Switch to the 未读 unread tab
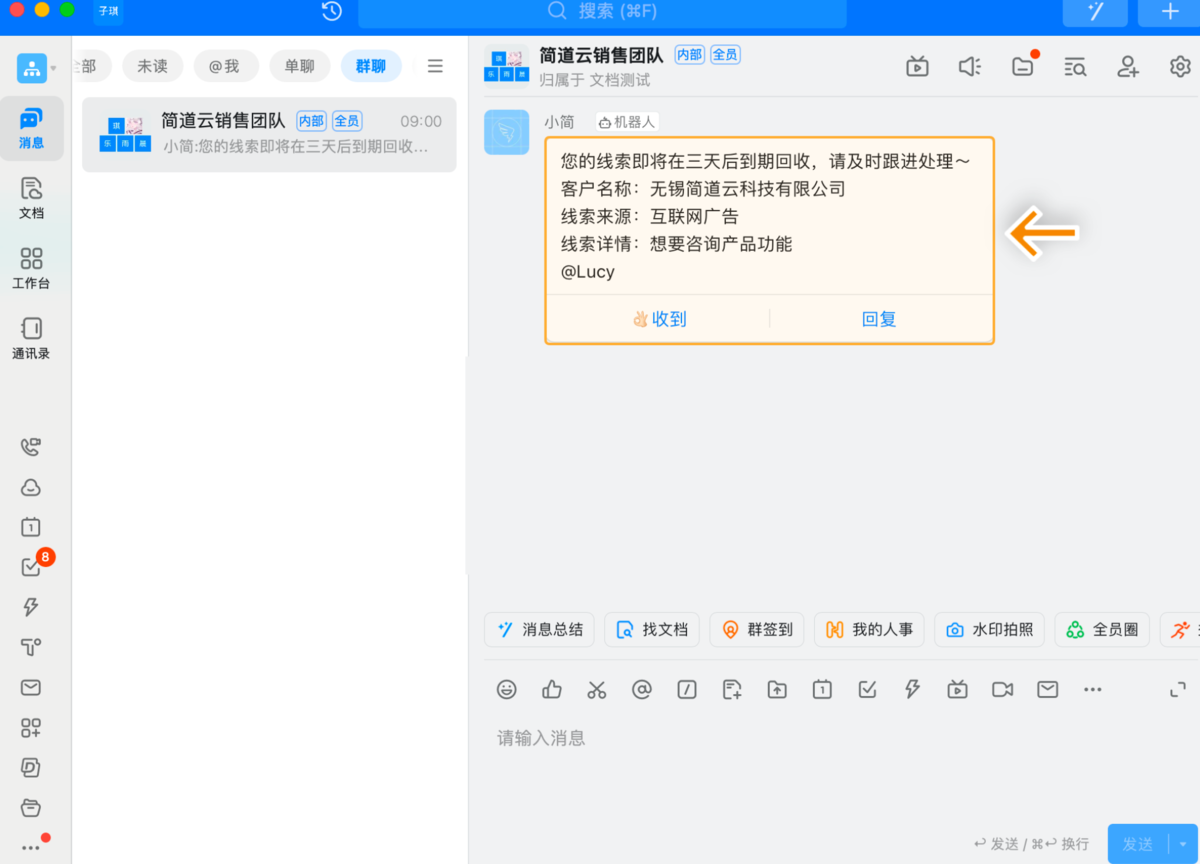 (x=152, y=65)
